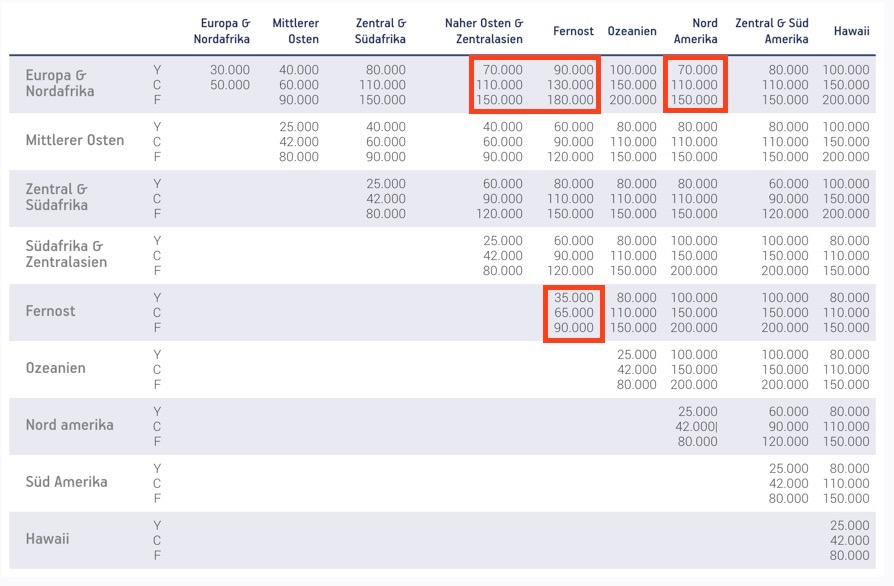This screenshot has width=894, height=586.
Task: Select the 180.000 cell in the table
Action: point(574,100)
